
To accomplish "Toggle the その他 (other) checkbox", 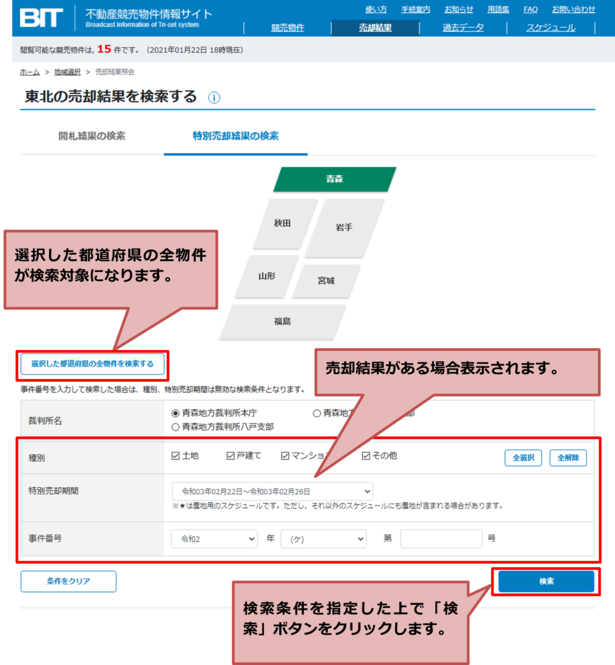I will pyautogui.click(x=367, y=456).
